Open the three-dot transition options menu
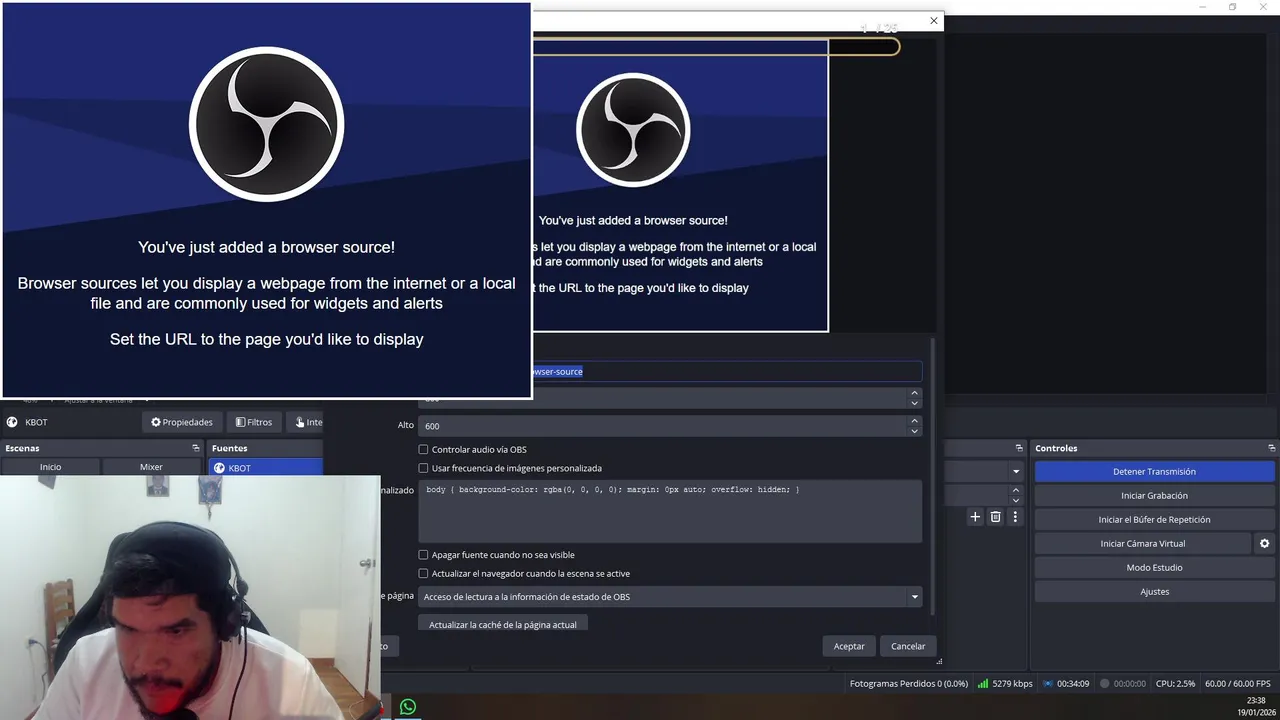The height and width of the screenshot is (720, 1280). pos(1015,517)
